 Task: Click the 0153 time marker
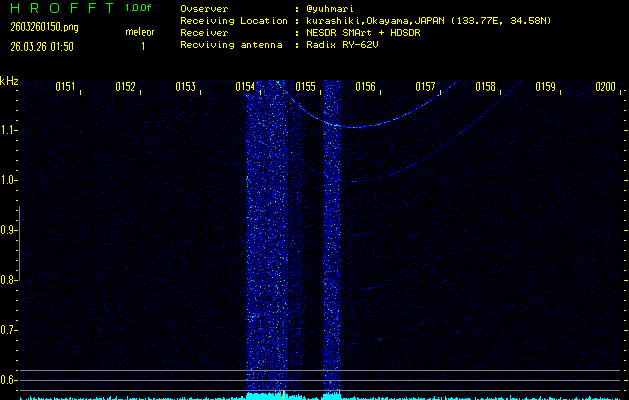tap(185, 87)
